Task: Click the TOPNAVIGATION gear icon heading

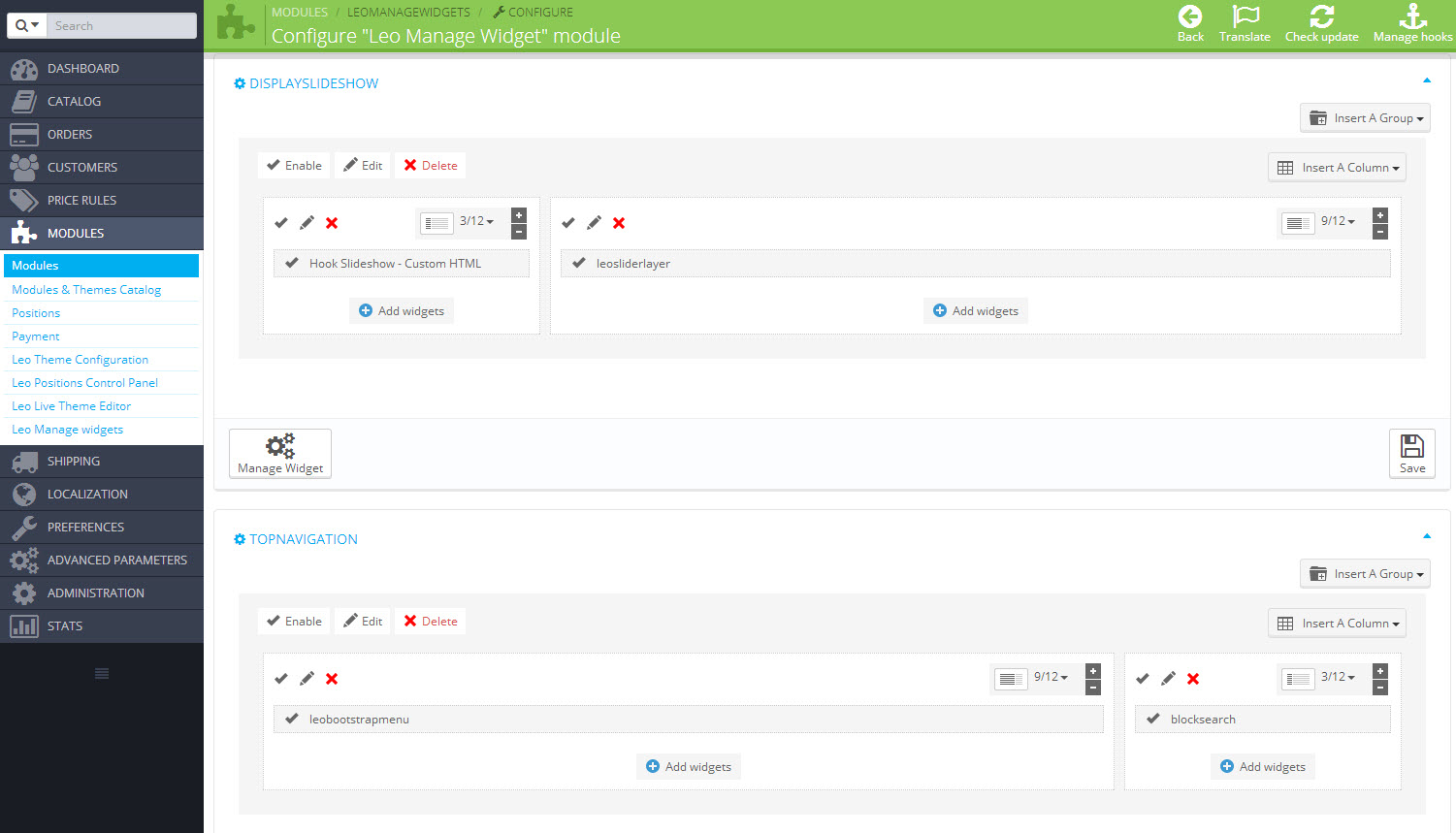Action: 240,539
